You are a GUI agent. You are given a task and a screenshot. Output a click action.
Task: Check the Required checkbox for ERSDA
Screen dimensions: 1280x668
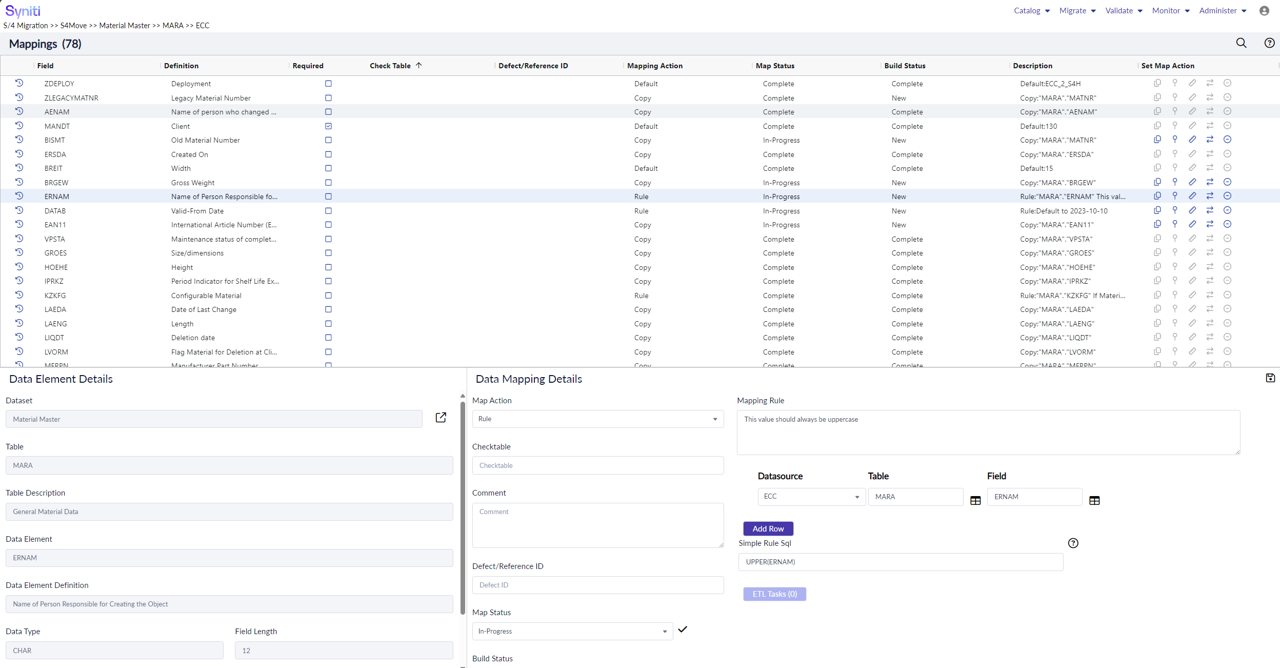pyautogui.click(x=328, y=154)
